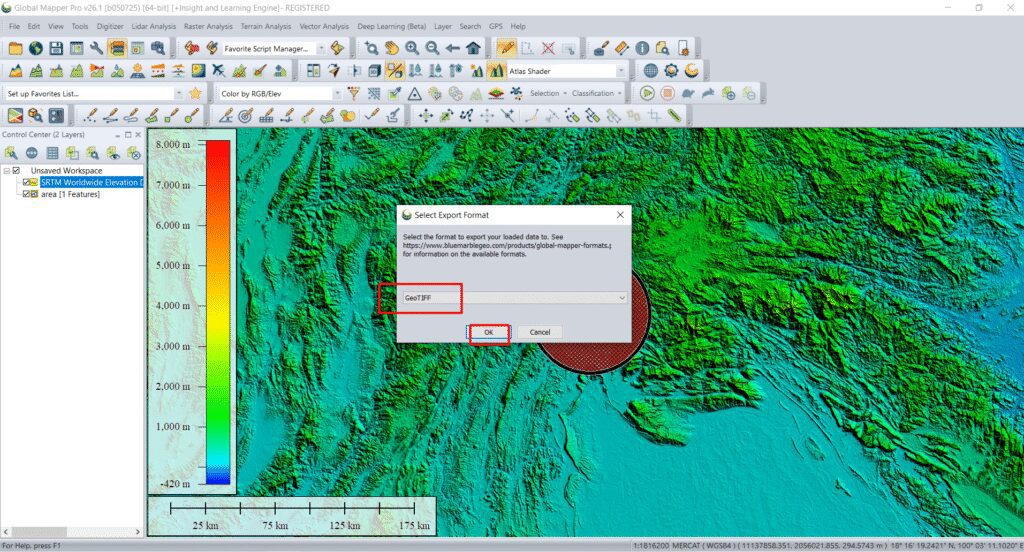Click the crop tool icon
Viewport: 1024px width, 552px height.
(x=654, y=116)
